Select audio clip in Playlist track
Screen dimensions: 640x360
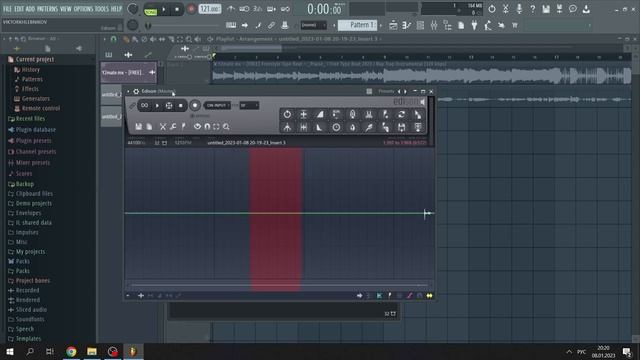(x=421, y=73)
